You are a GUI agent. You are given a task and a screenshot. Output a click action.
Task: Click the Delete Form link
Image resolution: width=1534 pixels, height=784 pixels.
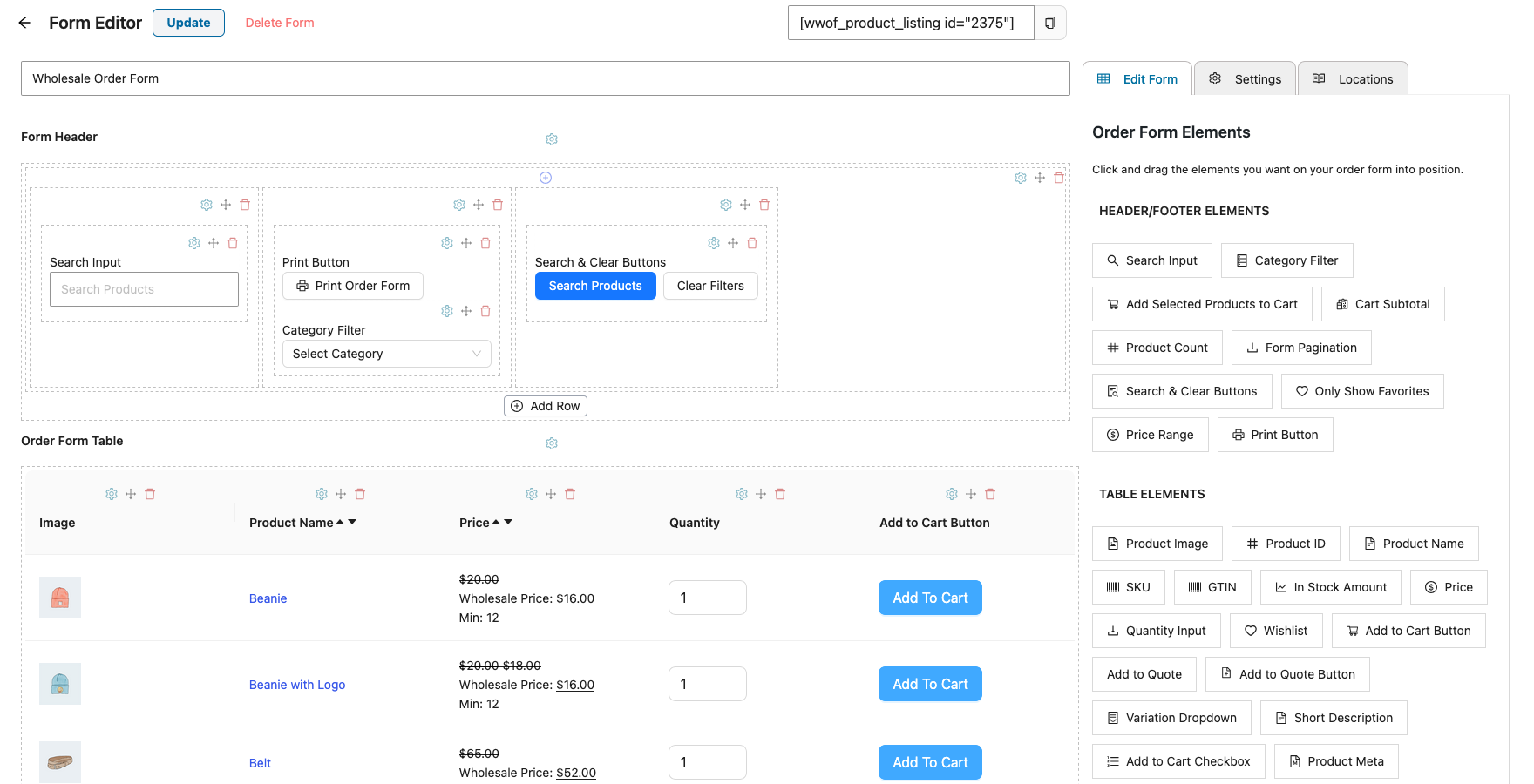[280, 23]
